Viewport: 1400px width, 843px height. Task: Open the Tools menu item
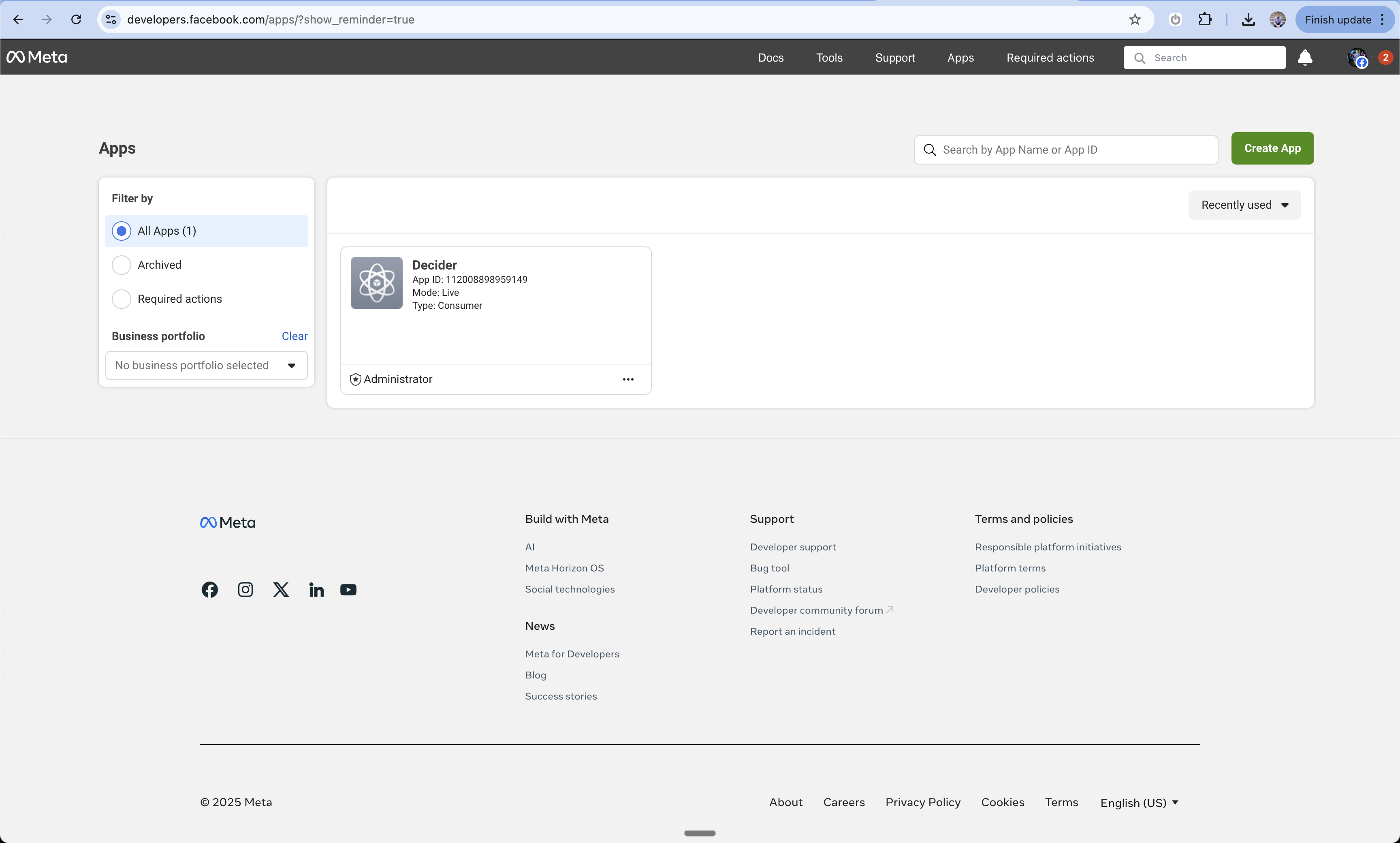click(x=829, y=58)
